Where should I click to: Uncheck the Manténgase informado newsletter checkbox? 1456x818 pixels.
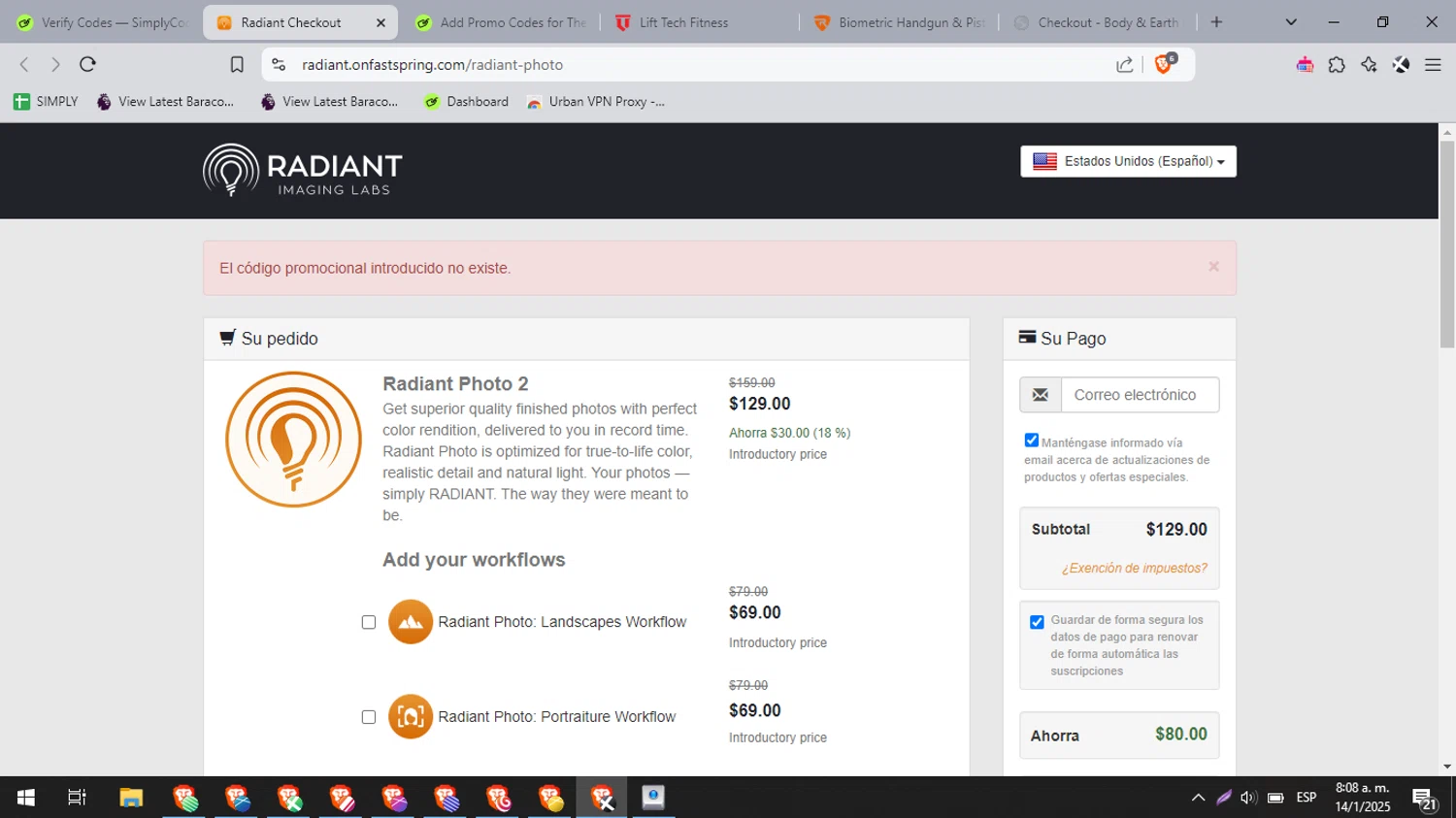click(x=1032, y=441)
